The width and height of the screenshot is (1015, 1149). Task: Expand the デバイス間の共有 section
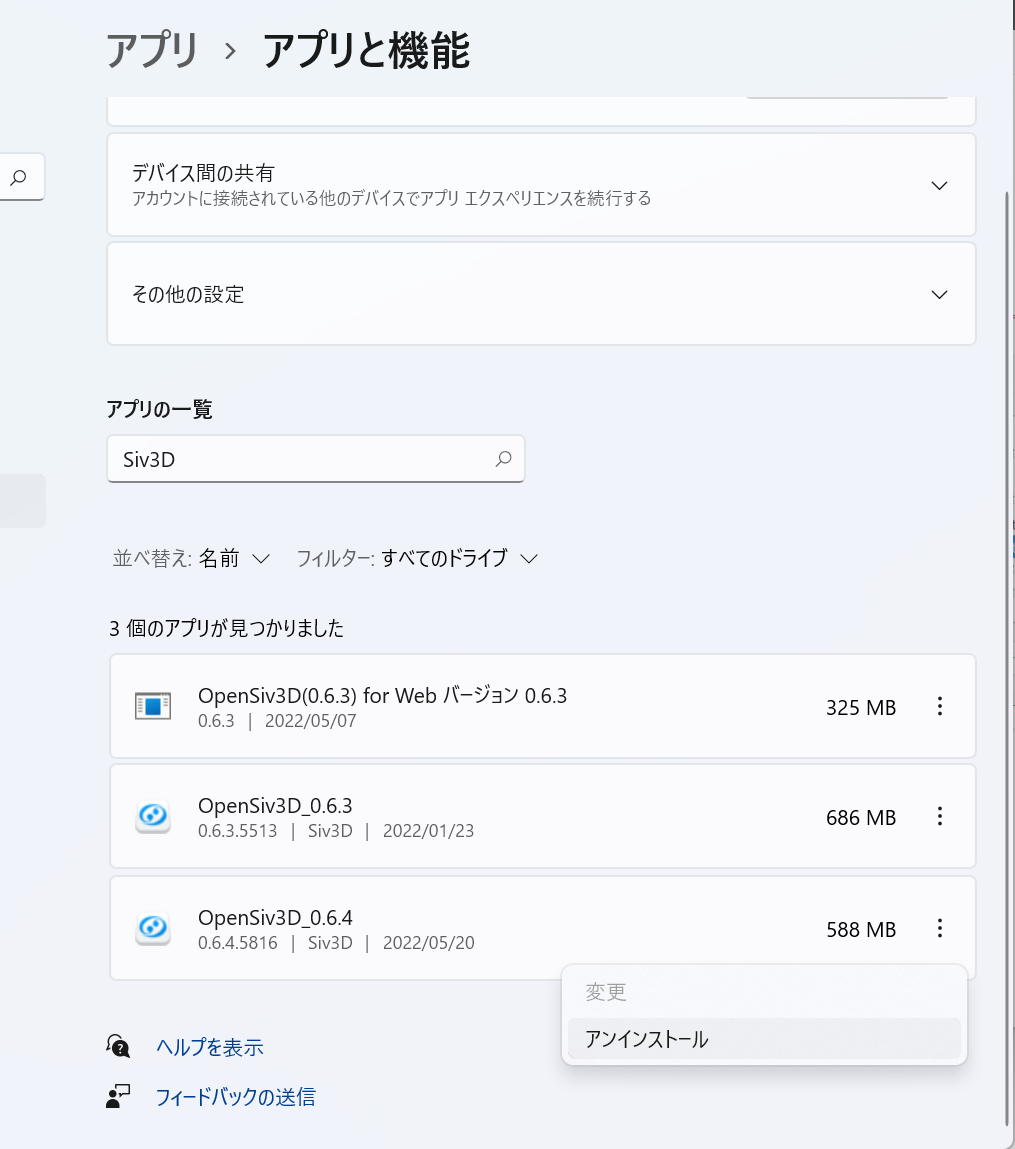tap(938, 186)
